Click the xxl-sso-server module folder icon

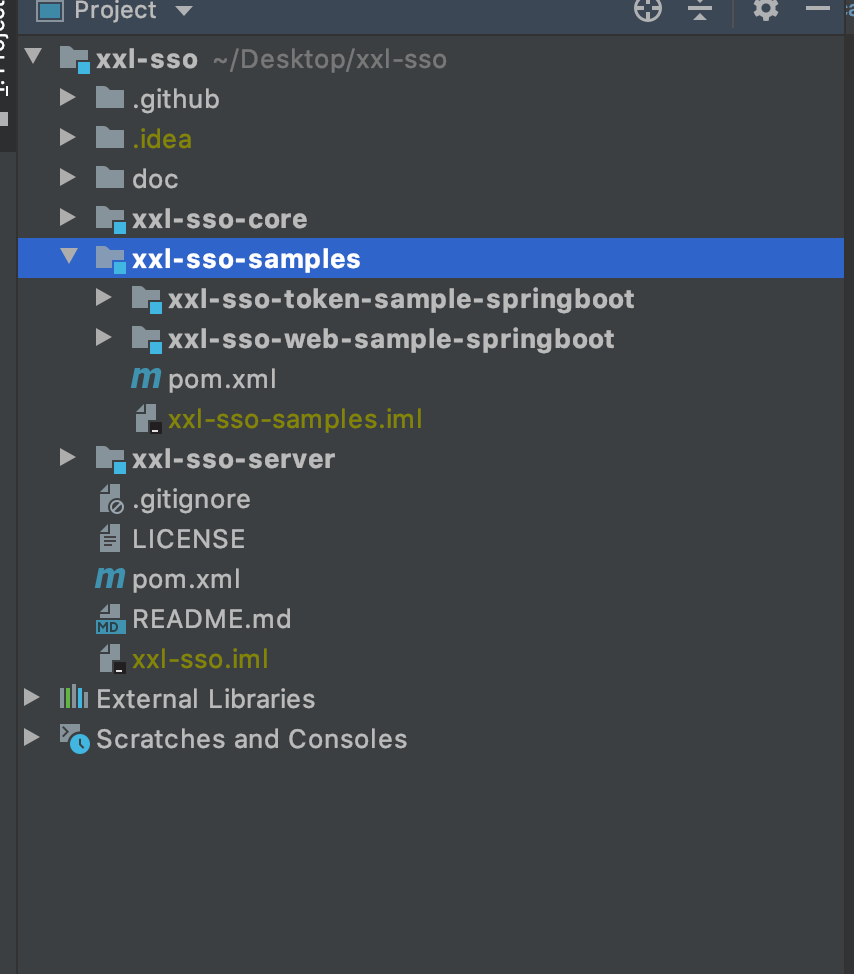[x=111, y=460]
